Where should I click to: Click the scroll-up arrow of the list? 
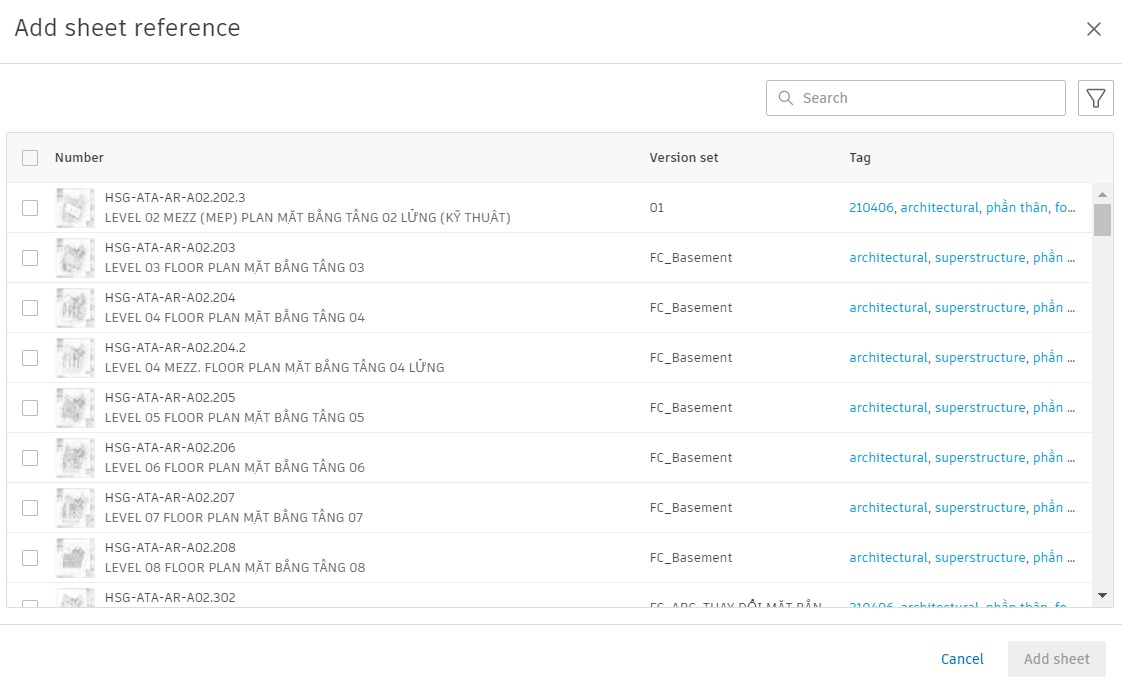coord(1102,195)
